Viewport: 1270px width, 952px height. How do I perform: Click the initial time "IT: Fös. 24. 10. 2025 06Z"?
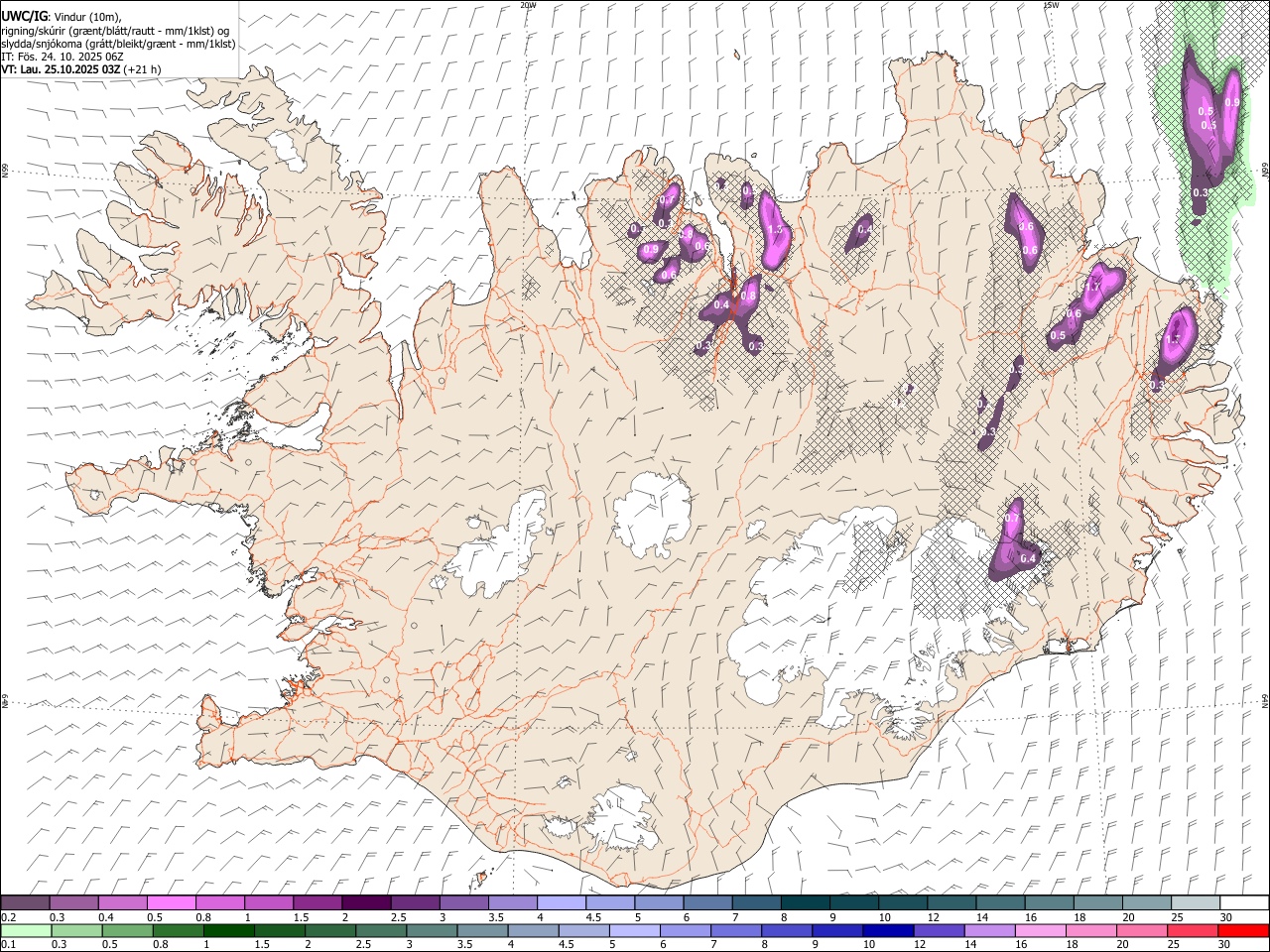coord(63,57)
